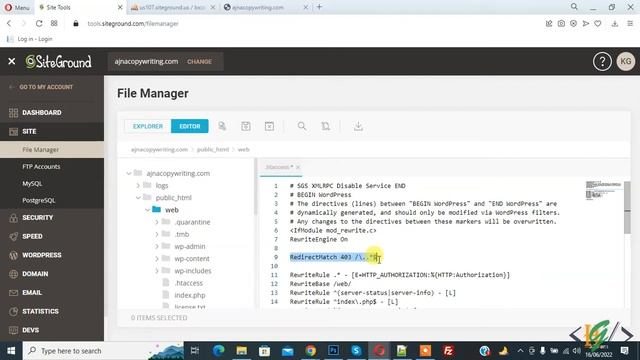Expand the .tmb folder chevron

157,234
